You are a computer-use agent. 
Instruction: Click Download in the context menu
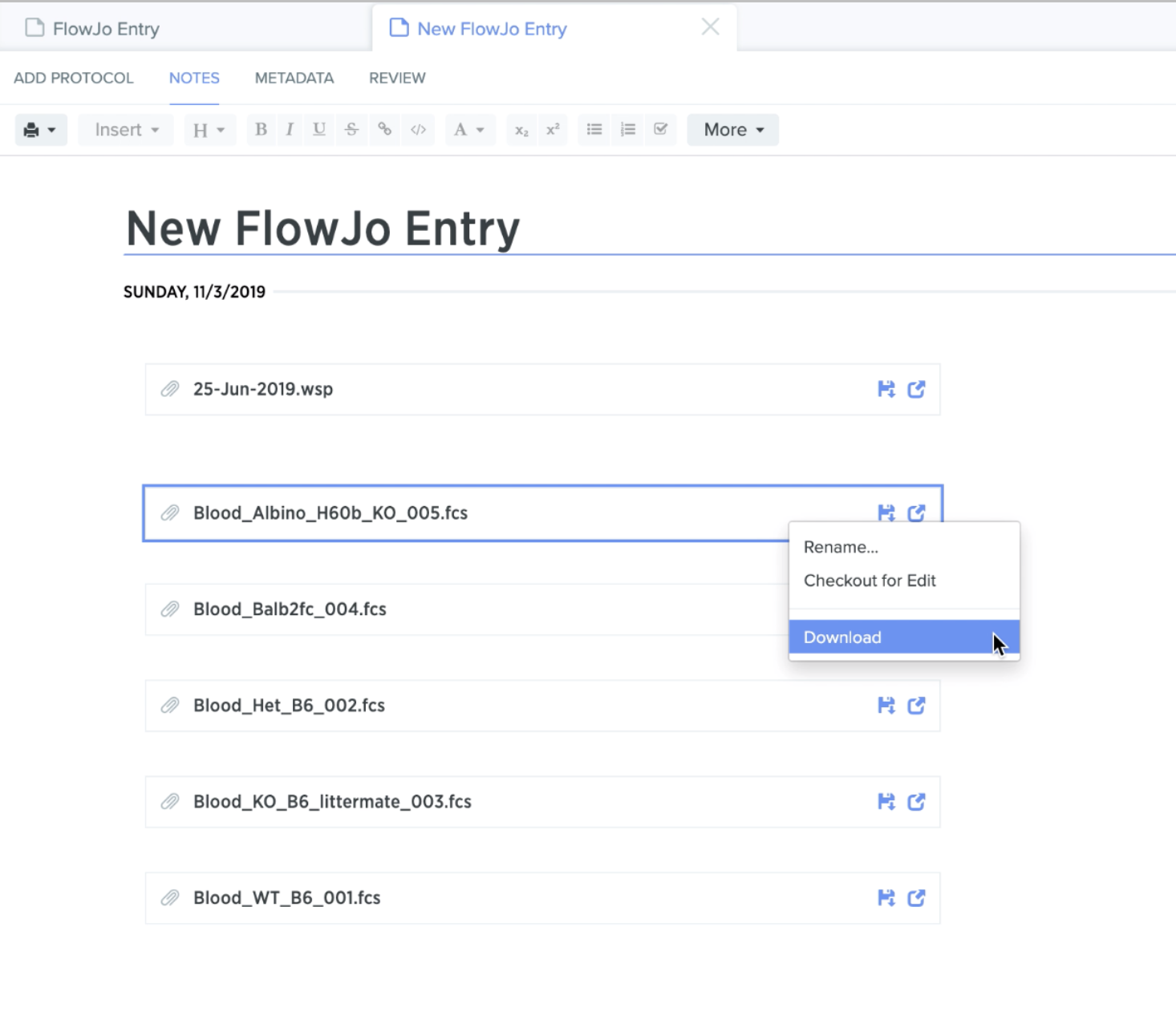coord(904,638)
